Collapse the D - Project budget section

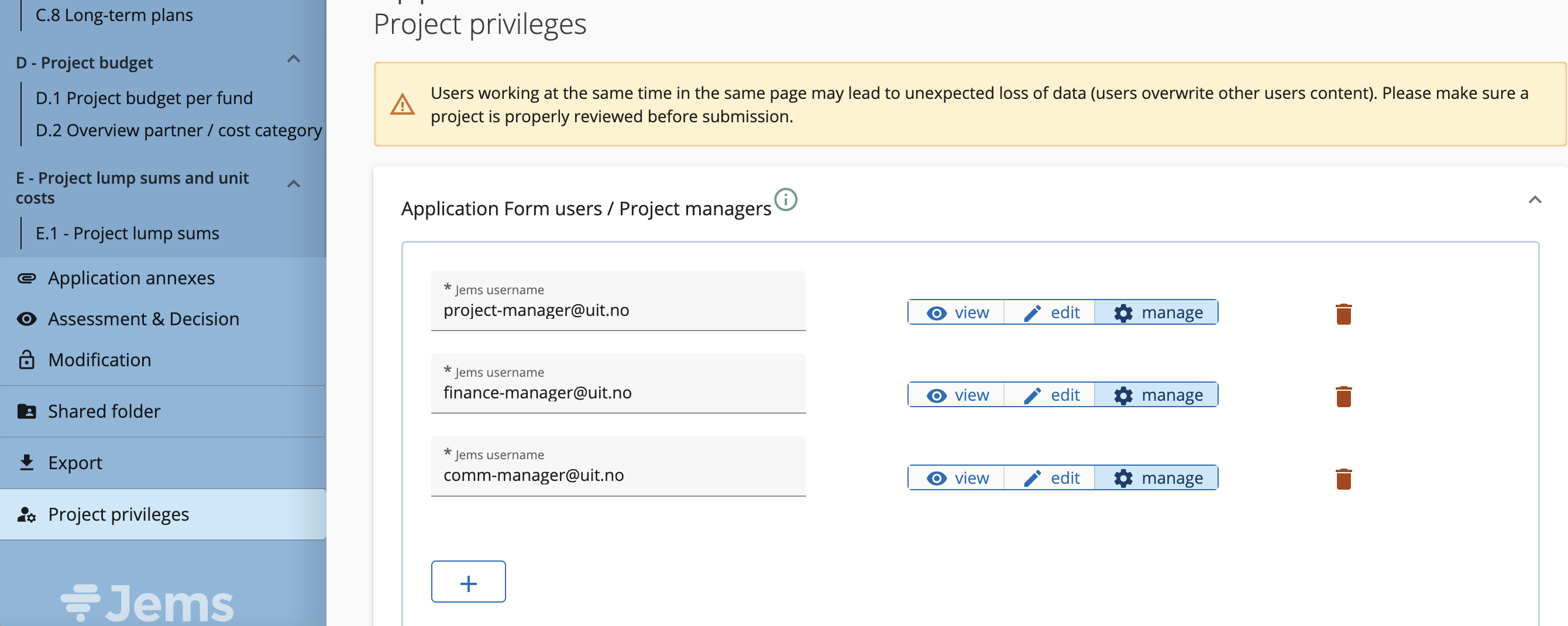pos(293,60)
